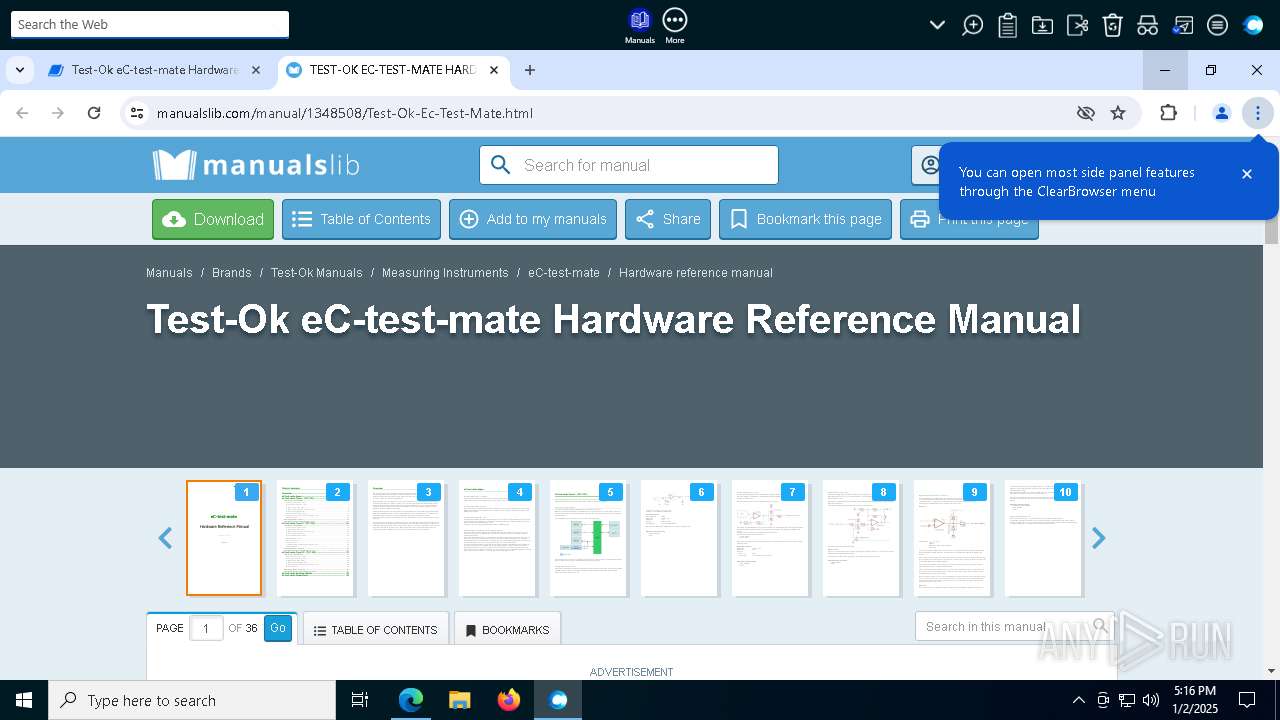1280x720 pixels.
Task: Click the Search for manual field
Action: (x=629, y=165)
